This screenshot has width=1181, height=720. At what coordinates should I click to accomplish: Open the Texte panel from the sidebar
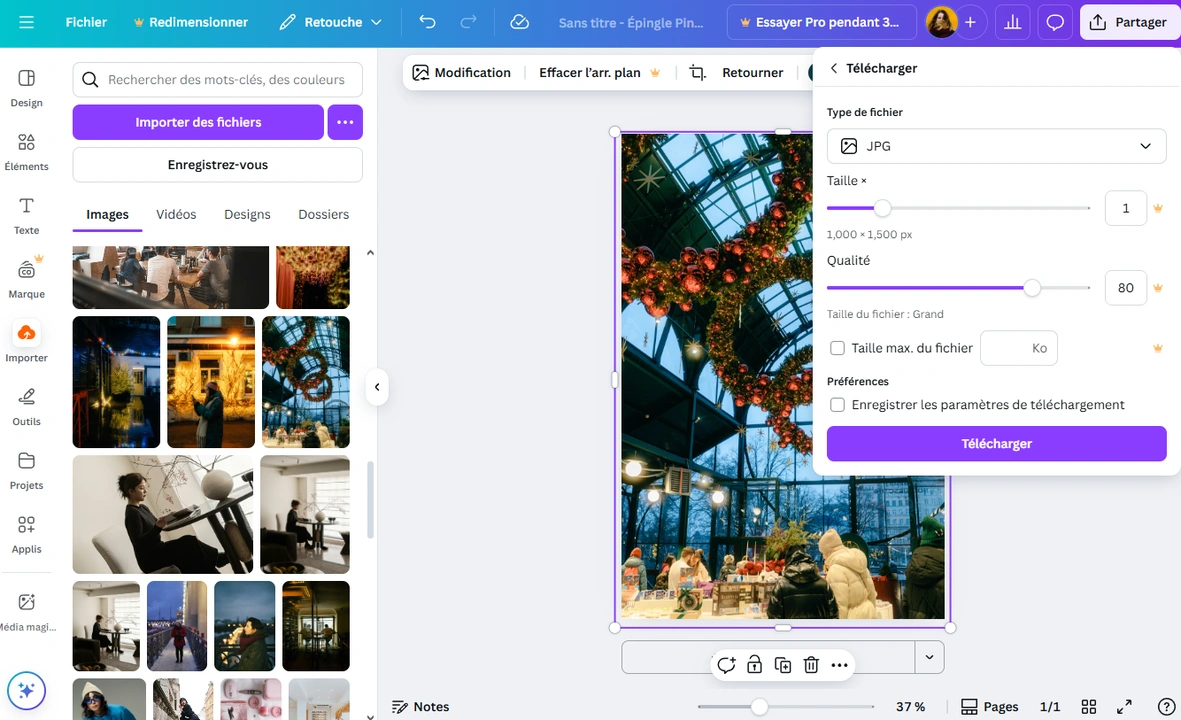click(x=26, y=214)
